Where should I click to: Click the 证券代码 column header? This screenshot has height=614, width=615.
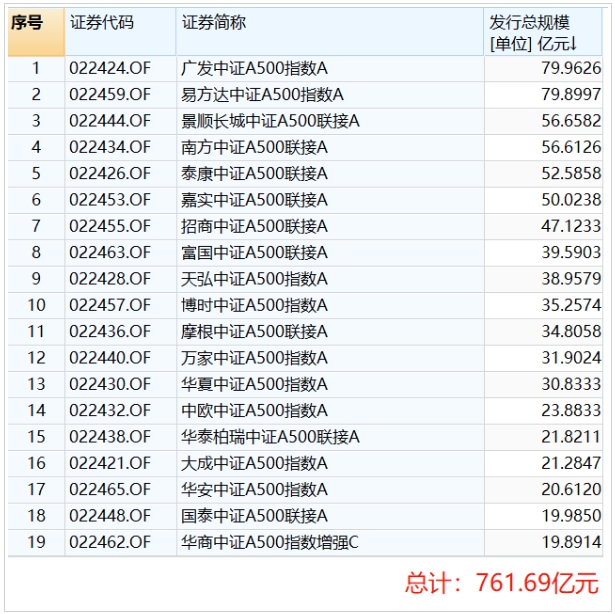point(120,32)
